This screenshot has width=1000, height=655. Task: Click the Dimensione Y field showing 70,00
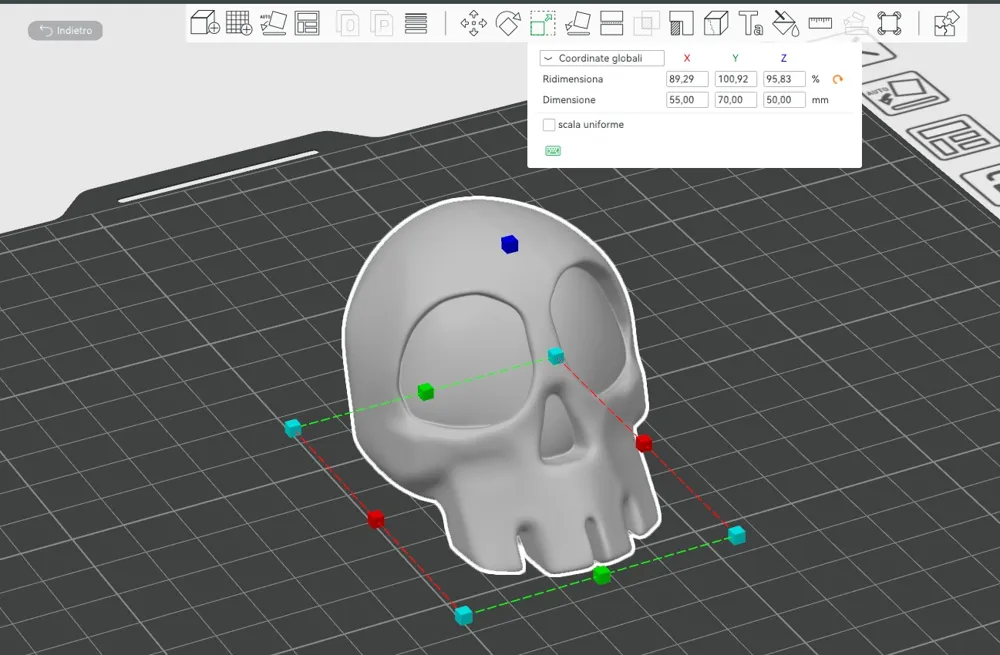(735, 99)
